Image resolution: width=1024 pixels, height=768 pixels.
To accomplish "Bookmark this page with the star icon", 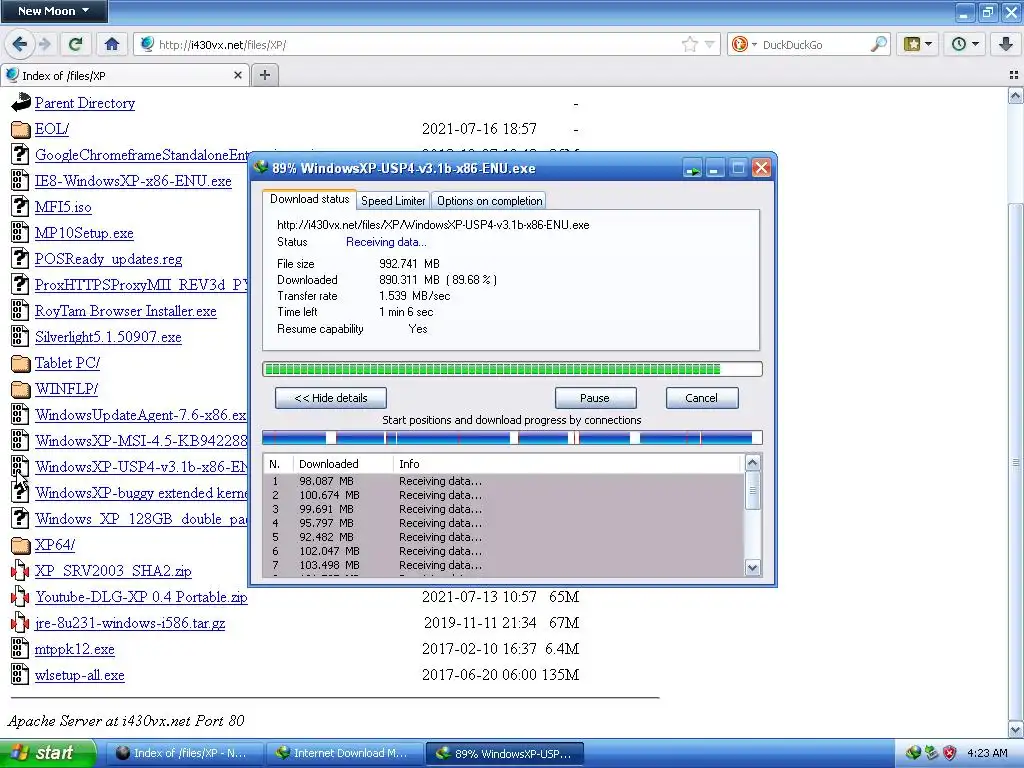I will 689,44.
